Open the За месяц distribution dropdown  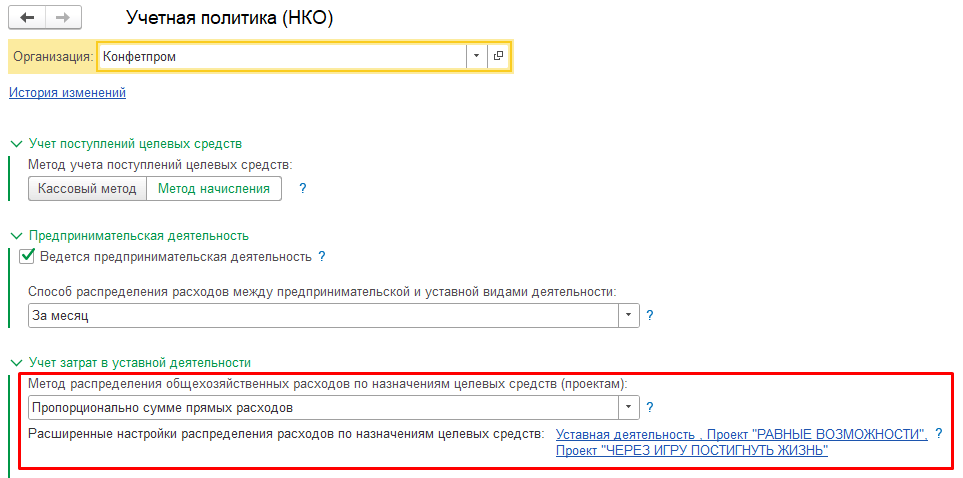point(629,316)
